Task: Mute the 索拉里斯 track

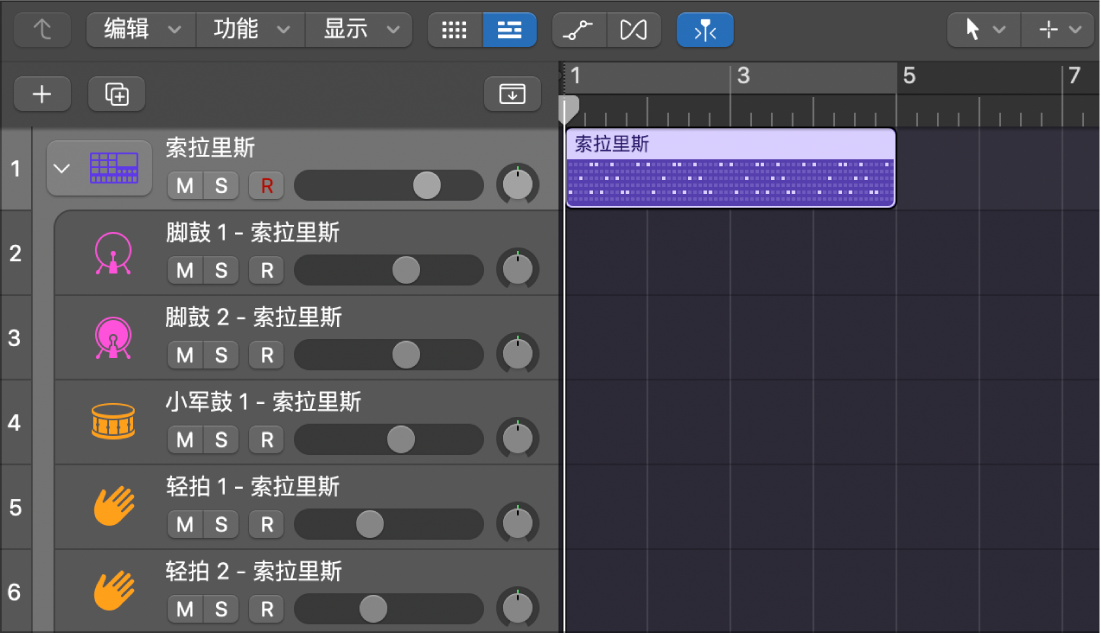Action: pos(186,185)
